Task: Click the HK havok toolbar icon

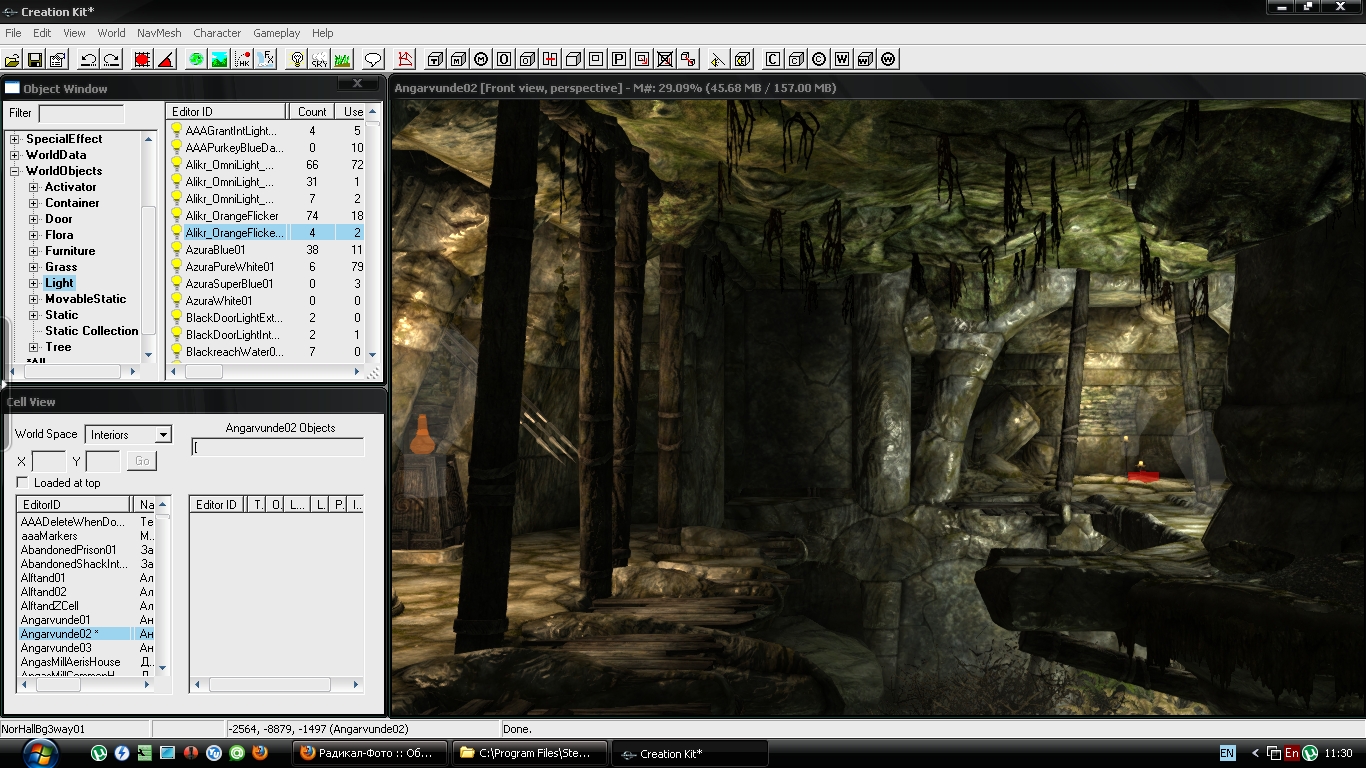Action: (242, 59)
